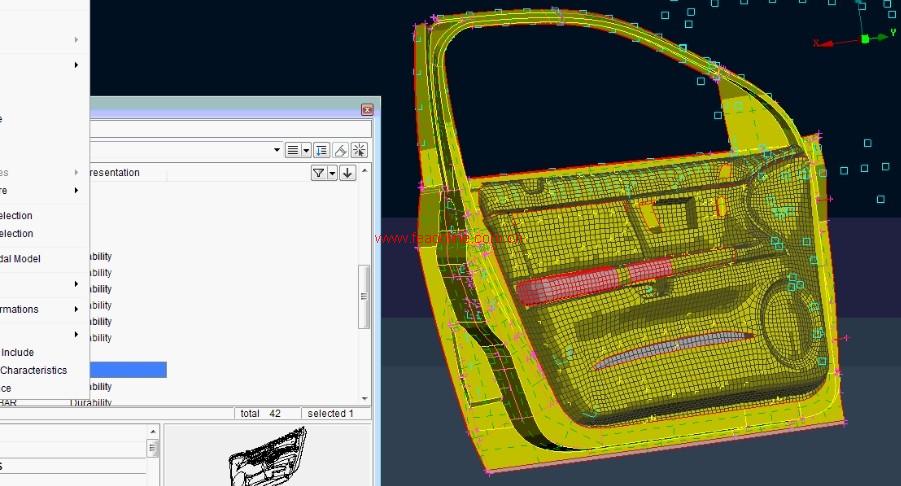This screenshot has width=901, height=486.
Task: Click the Representation column header
Action: tap(115, 173)
